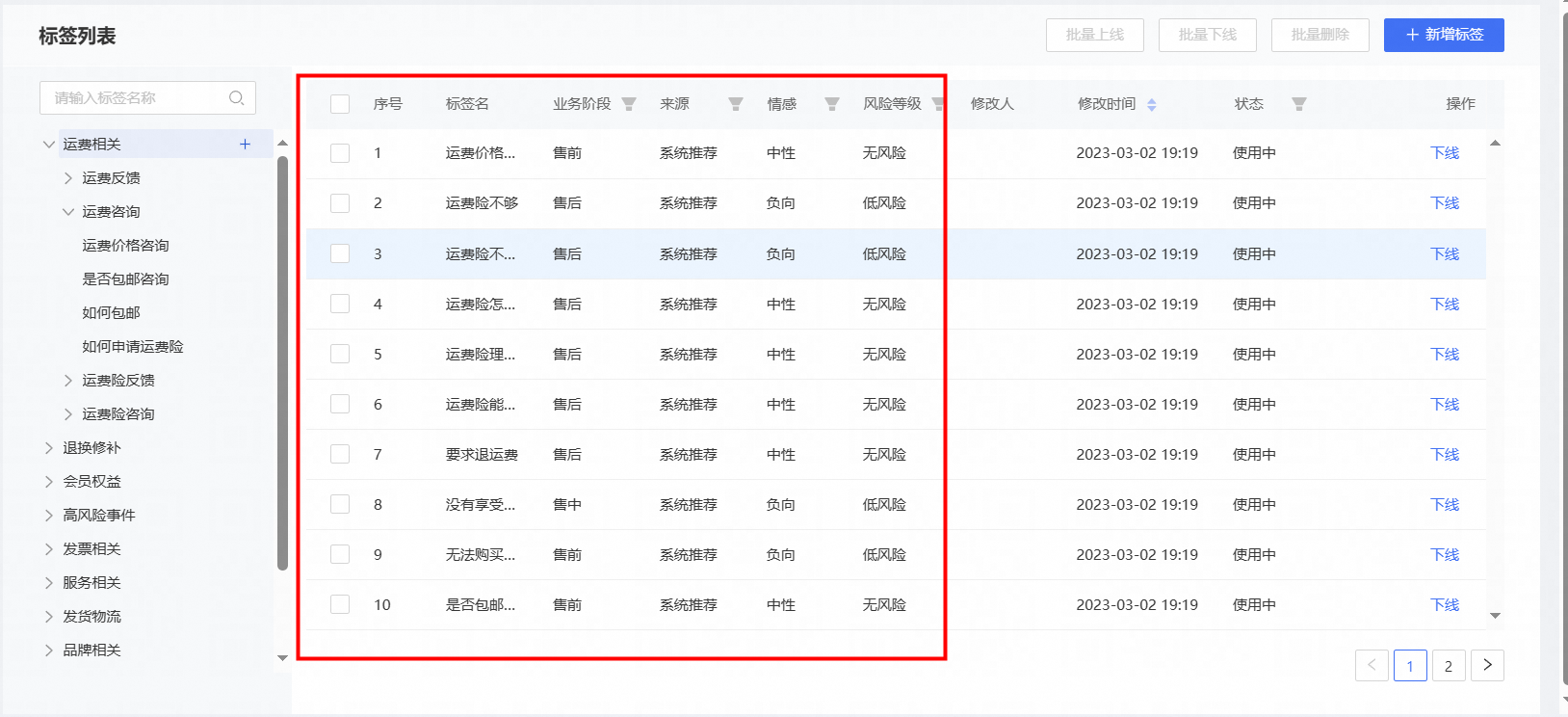Expand the 服务相关 category
1568x717 pixels.
49,582
